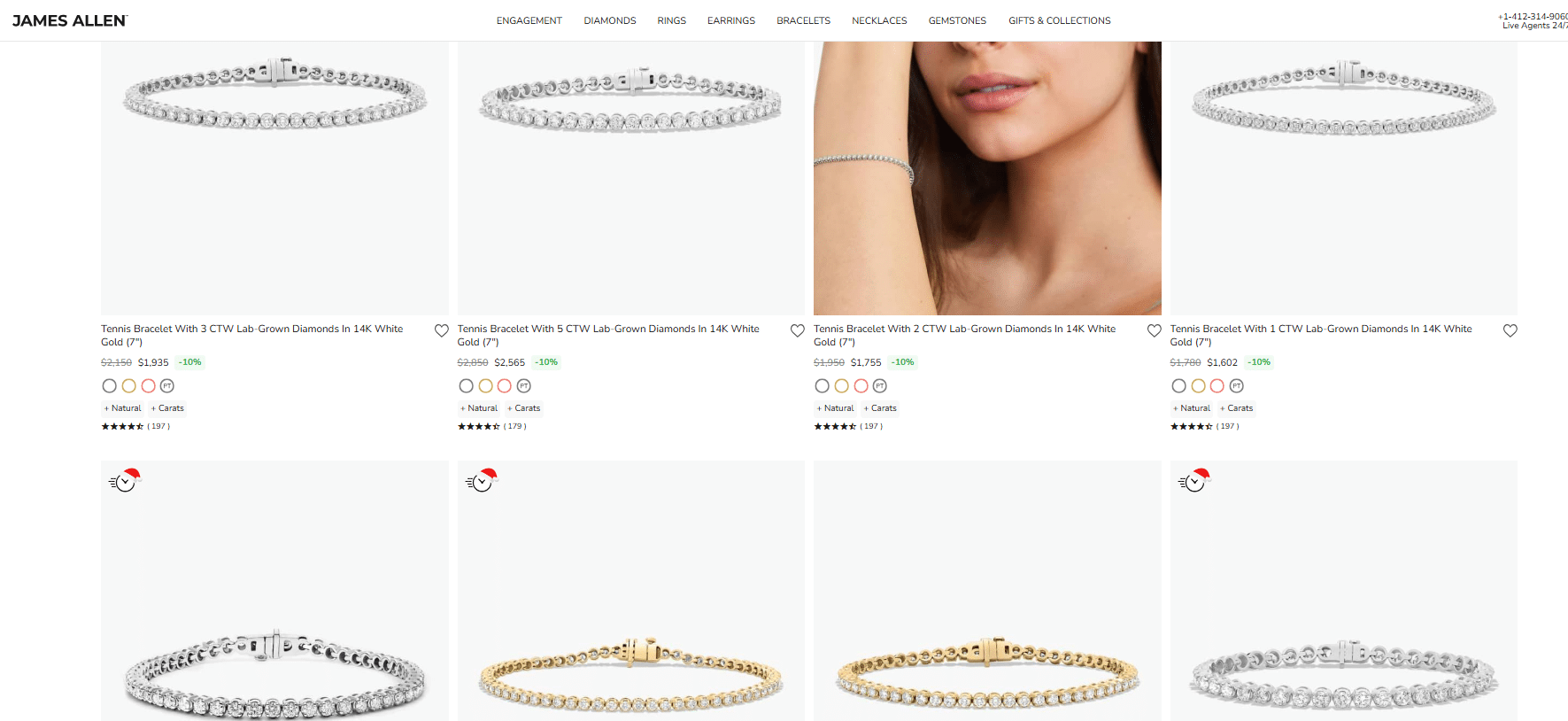This screenshot has height=721, width=1568.
Task: Click fast-shipping icon on last bracelet card
Action: pos(1193,480)
